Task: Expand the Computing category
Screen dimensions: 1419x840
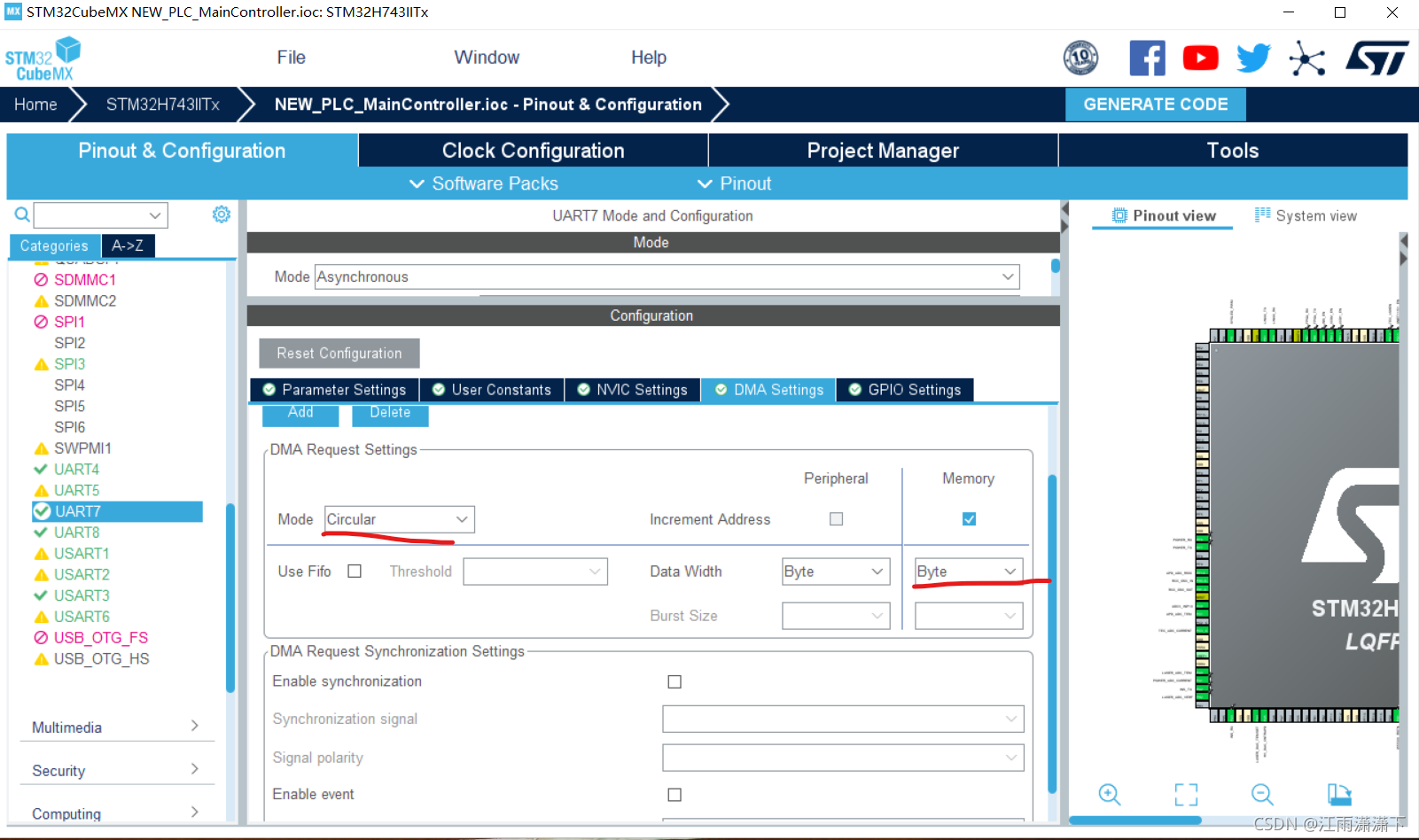Action: [x=116, y=813]
